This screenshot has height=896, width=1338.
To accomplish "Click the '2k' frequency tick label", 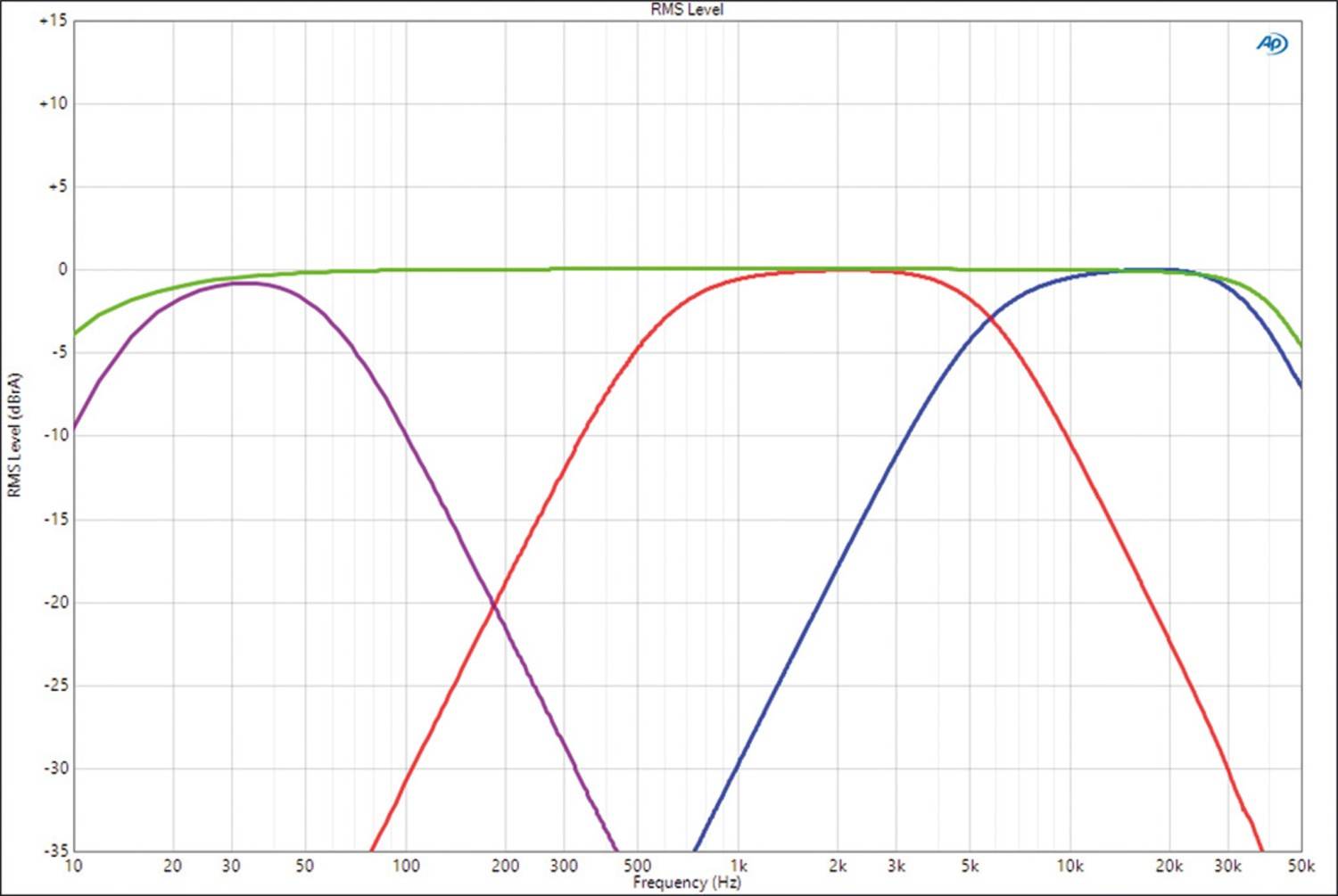I will (838, 866).
